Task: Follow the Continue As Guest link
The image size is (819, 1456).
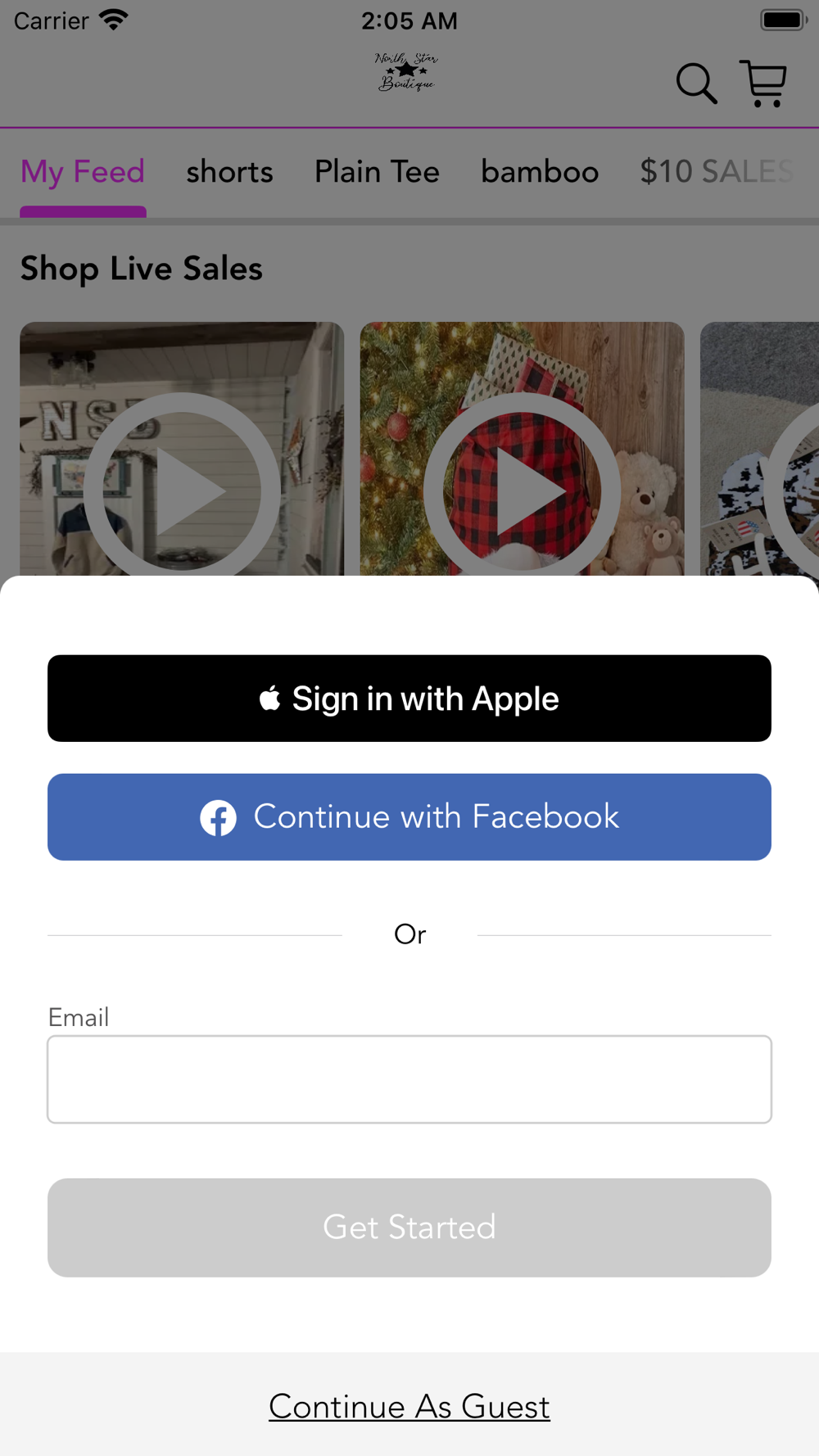Action: pyautogui.click(x=409, y=1406)
